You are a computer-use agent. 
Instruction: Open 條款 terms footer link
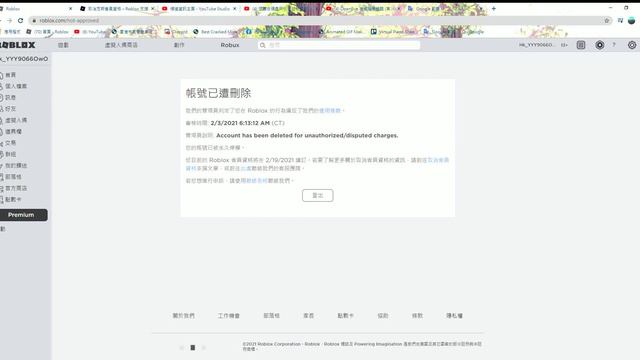[417, 316]
